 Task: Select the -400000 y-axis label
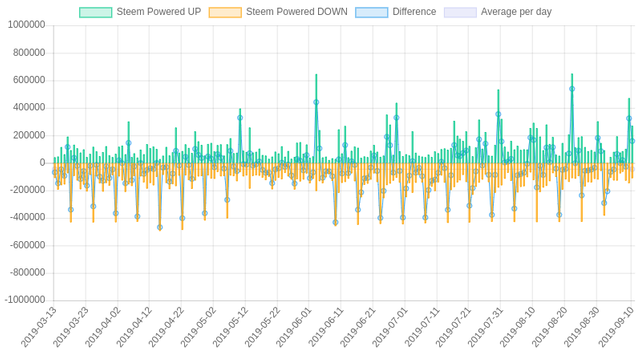(x=27, y=218)
